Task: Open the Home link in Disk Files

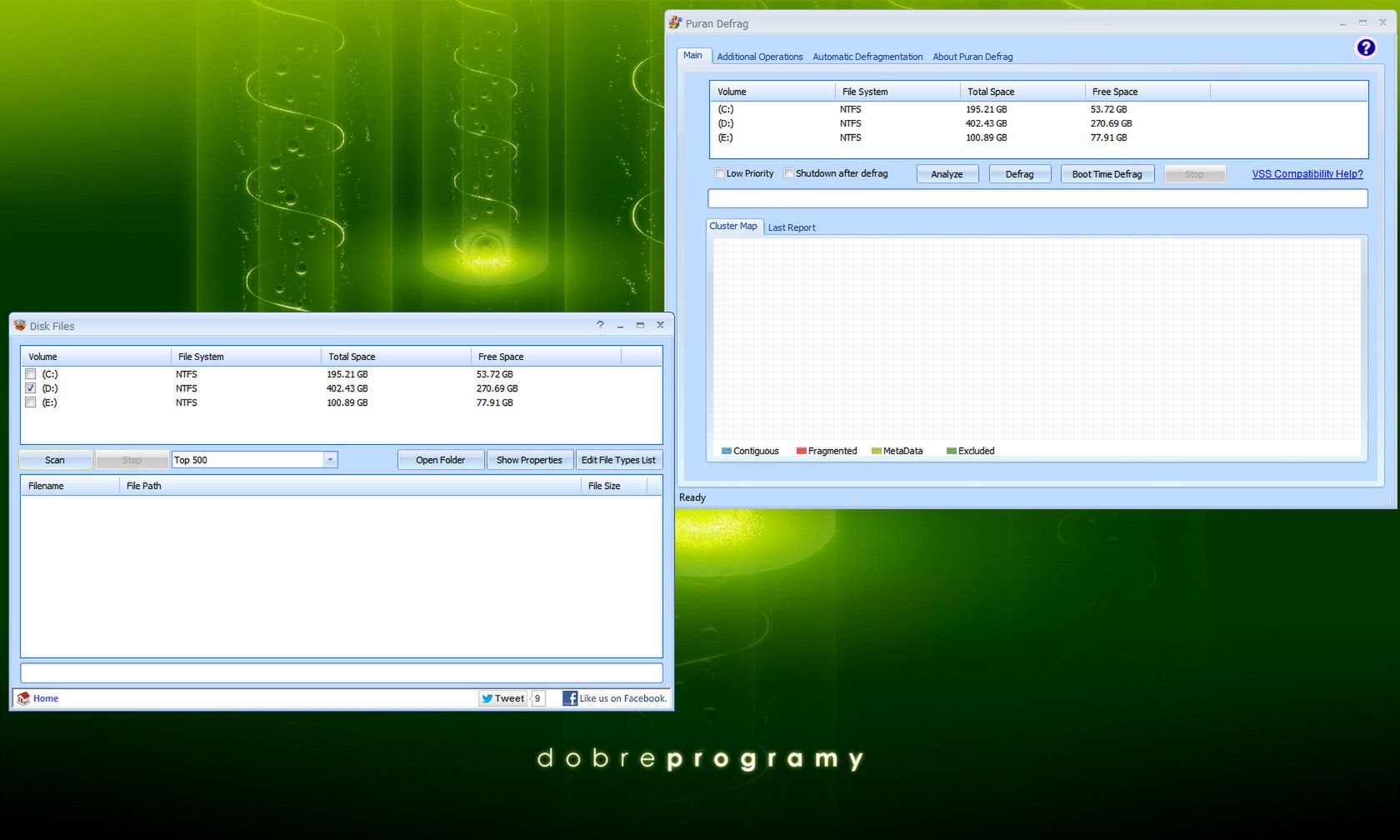Action: (46, 698)
